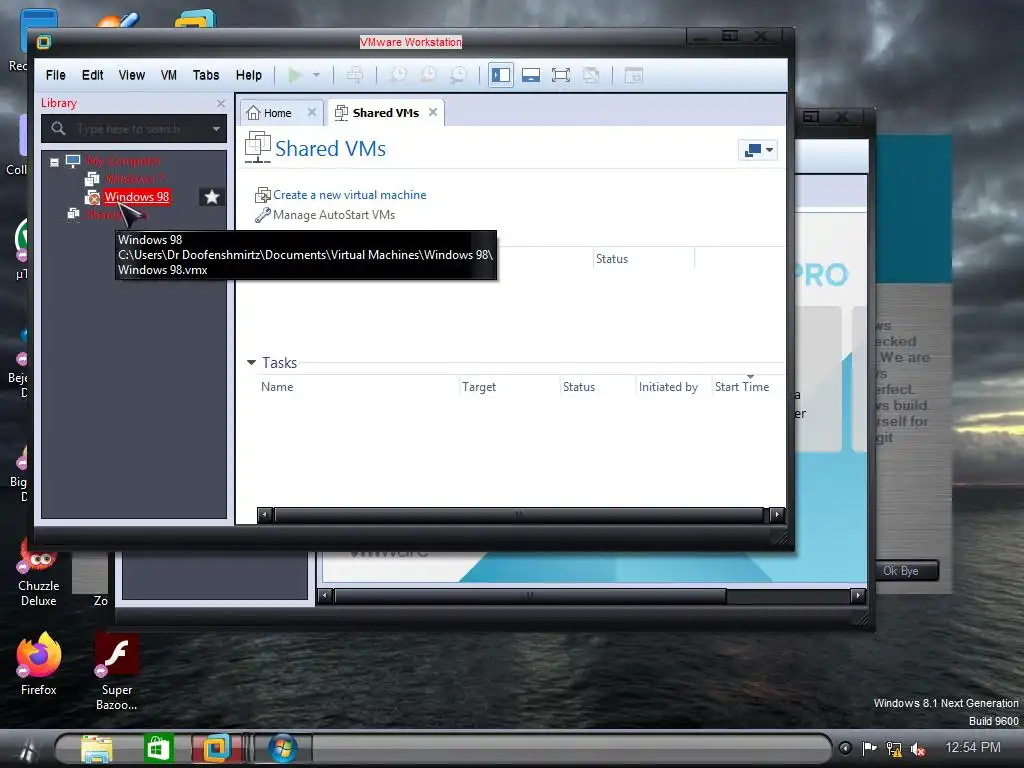
Task: Click the Library search magnifier icon
Action: pos(58,129)
